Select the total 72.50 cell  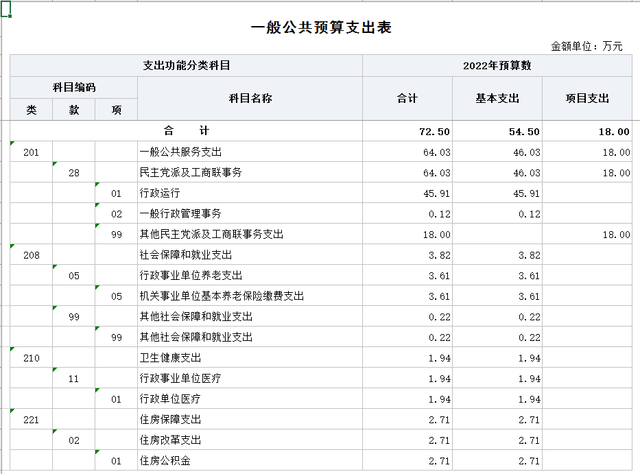(x=407, y=131)
